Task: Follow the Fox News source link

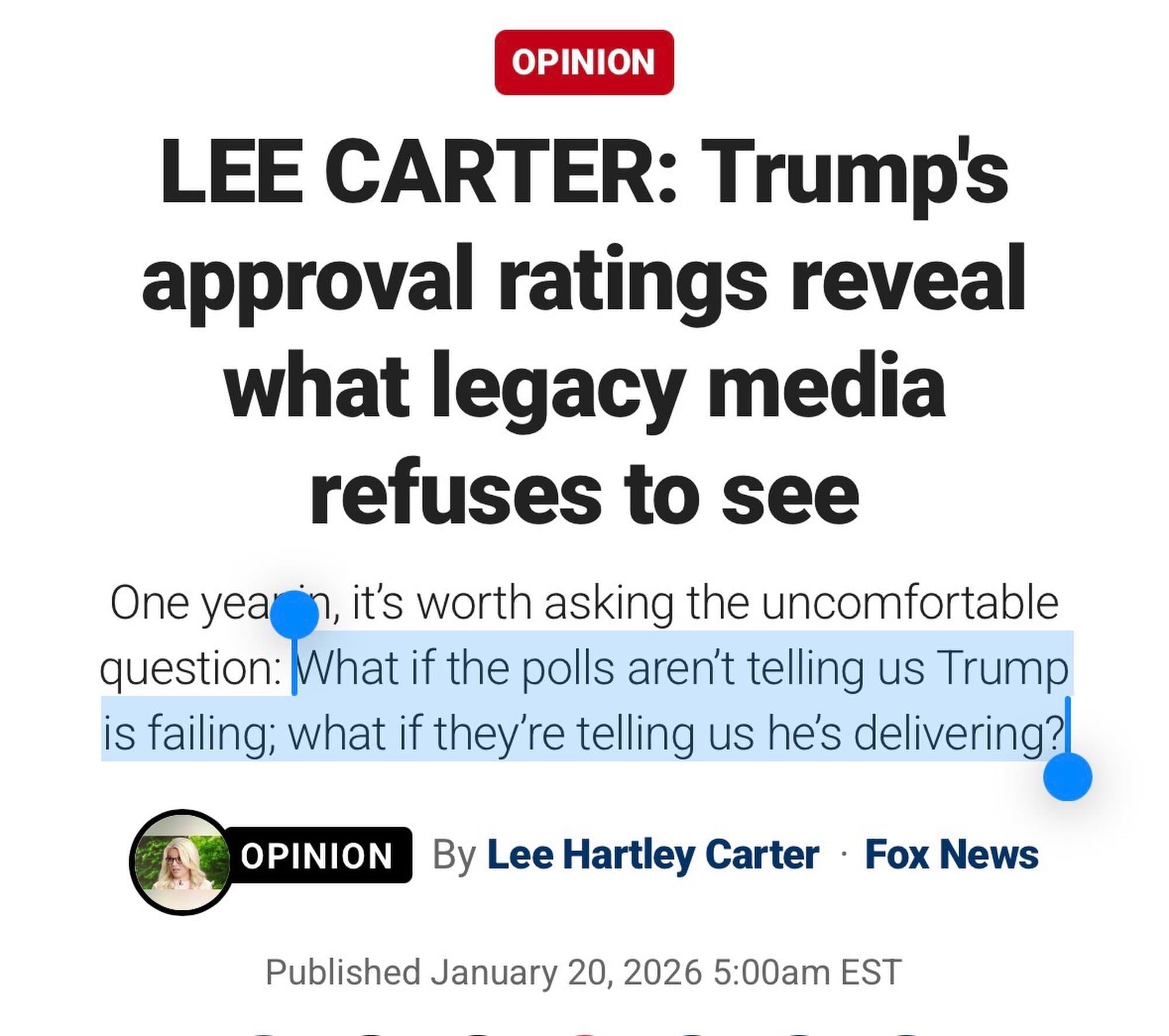Action: 951,855
